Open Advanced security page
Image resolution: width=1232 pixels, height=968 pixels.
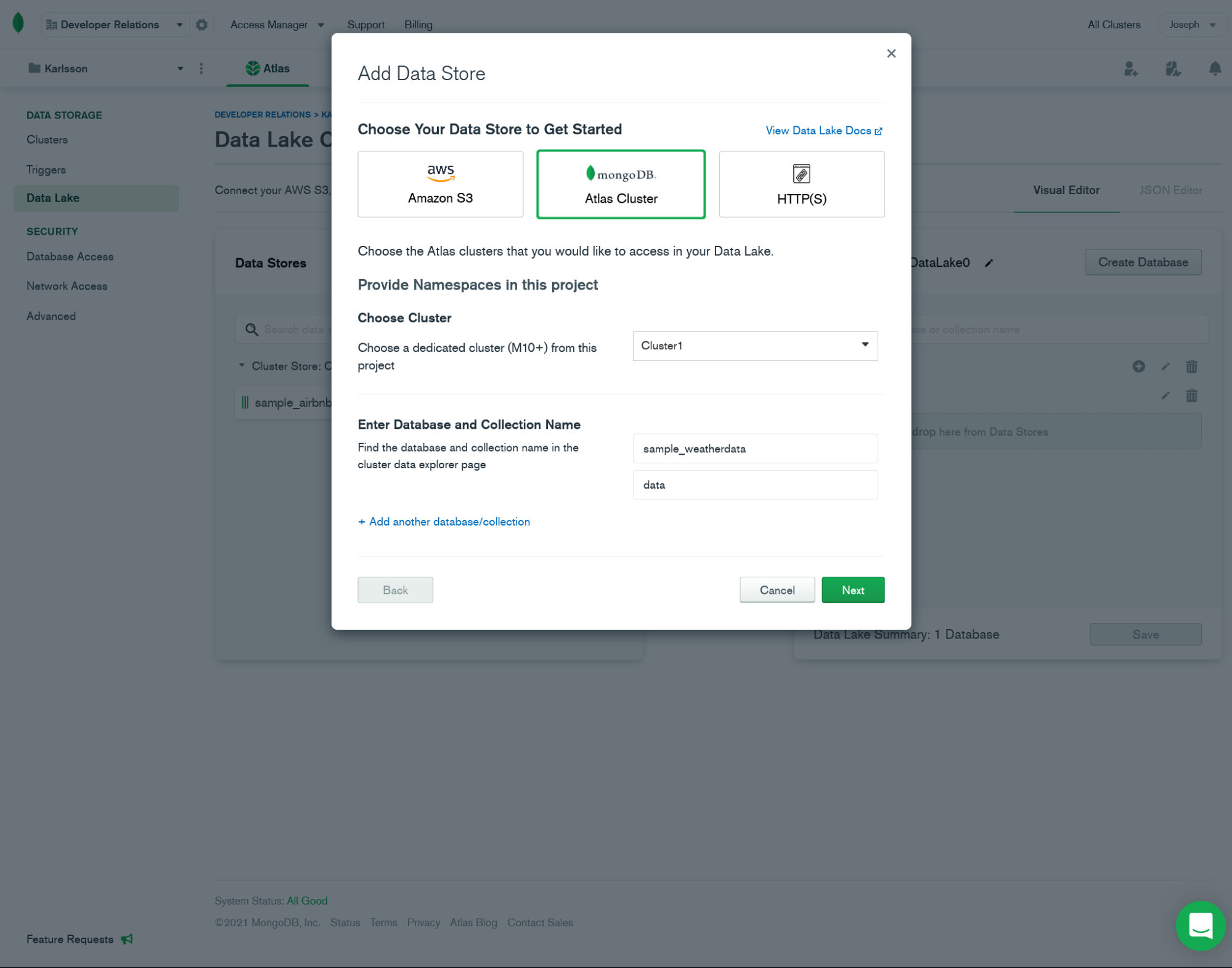pyautogui.click(x=51, y=316)
